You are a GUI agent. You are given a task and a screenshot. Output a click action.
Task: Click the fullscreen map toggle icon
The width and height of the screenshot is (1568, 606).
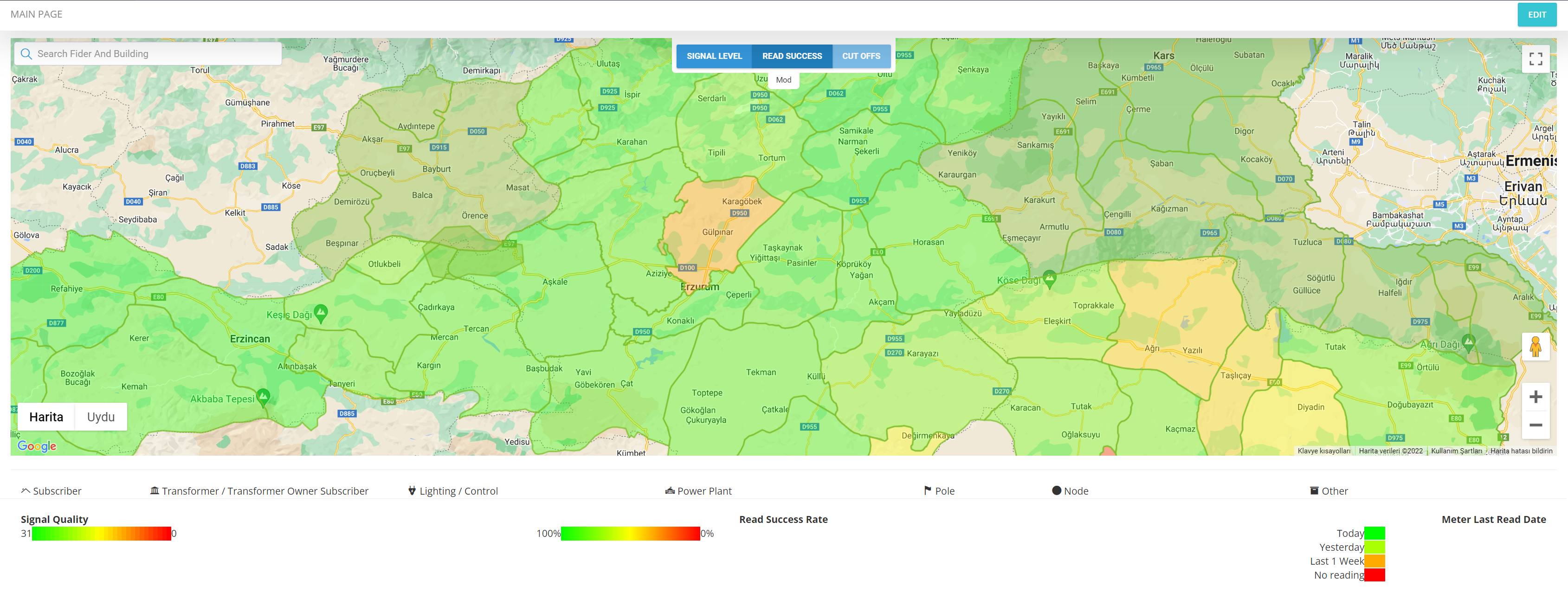pos(1535,59)
